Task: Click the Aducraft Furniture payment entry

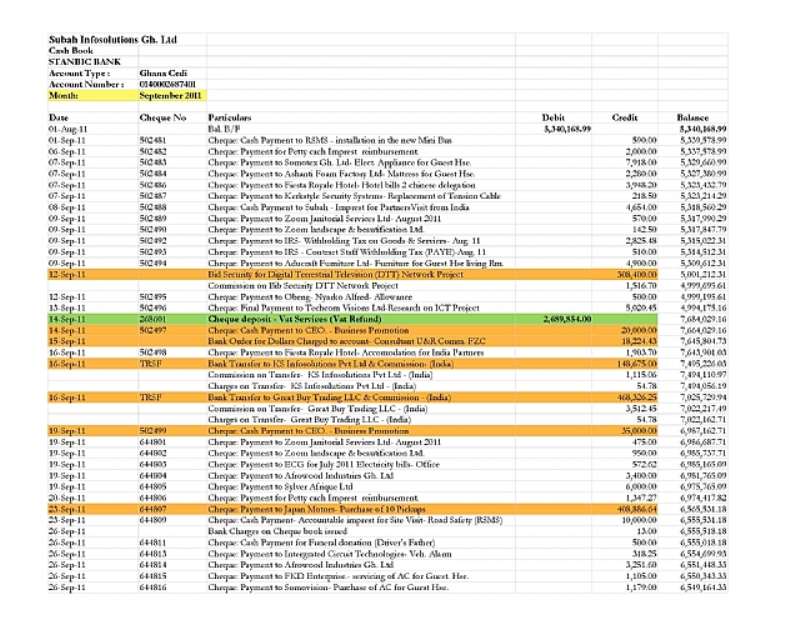Action: point(356,263)
